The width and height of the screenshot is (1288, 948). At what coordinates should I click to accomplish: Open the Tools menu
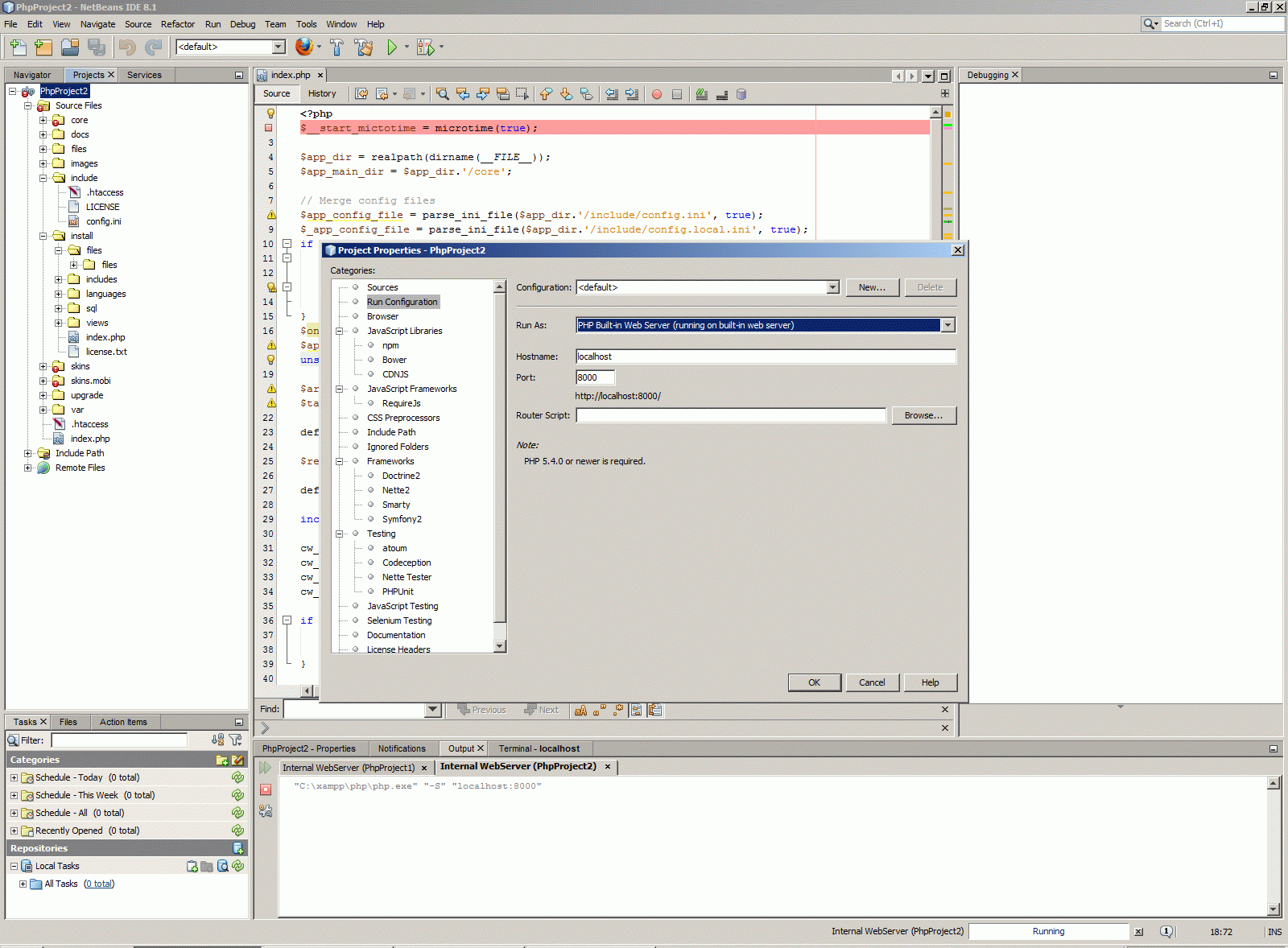[307, 24]
